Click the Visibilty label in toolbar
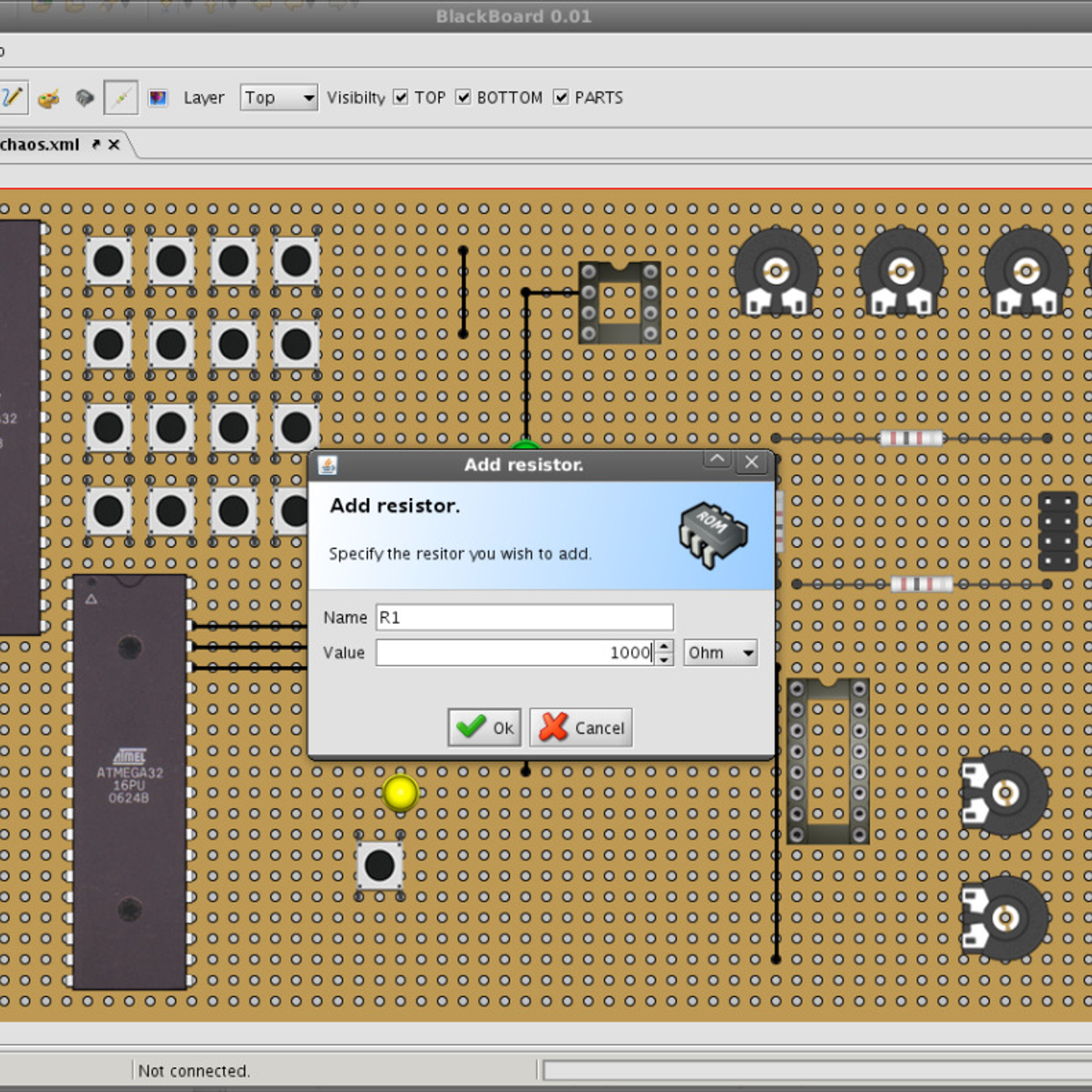The height and width of the screenshot is (1092, 1092). 356,98
